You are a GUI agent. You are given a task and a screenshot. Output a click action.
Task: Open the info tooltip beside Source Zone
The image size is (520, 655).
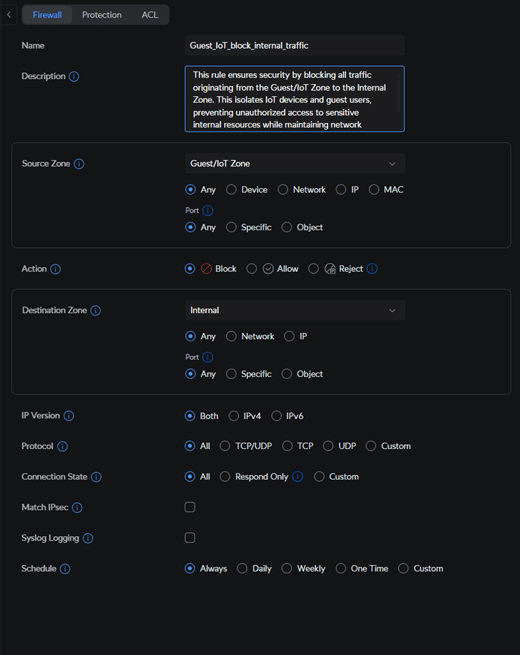(x=79, y=164)
